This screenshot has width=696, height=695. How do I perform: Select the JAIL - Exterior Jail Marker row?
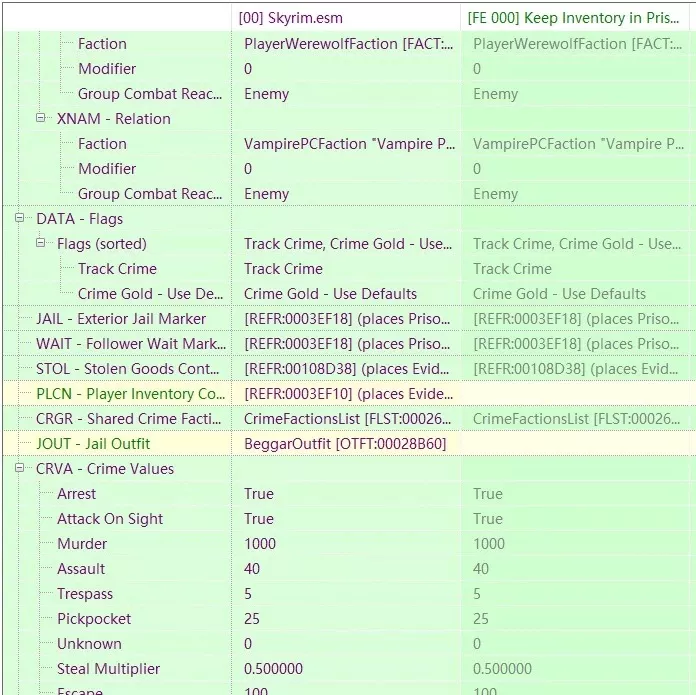coord(348,319)
